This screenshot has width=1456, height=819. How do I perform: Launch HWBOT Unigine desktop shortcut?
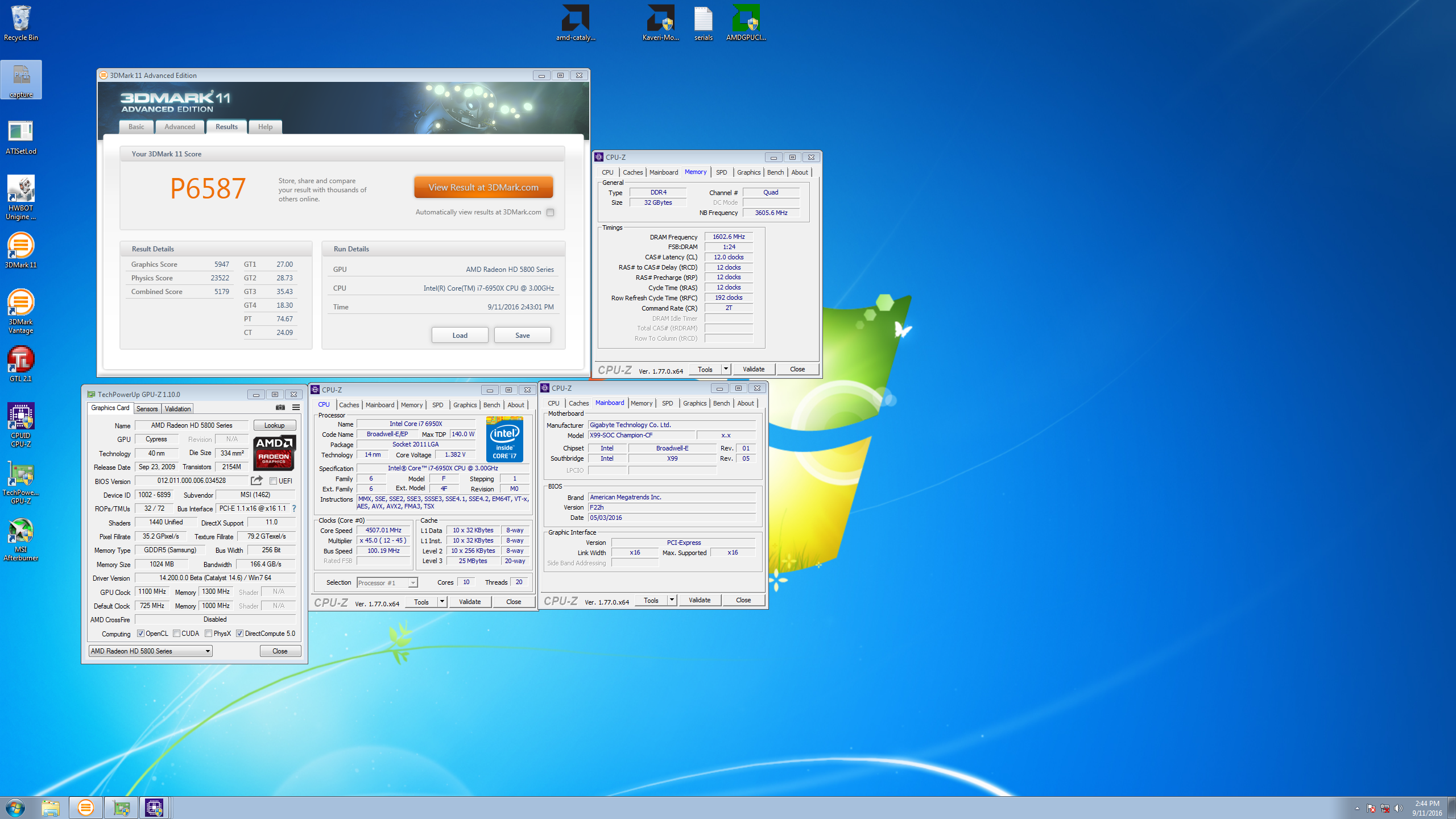coord(21,197)
